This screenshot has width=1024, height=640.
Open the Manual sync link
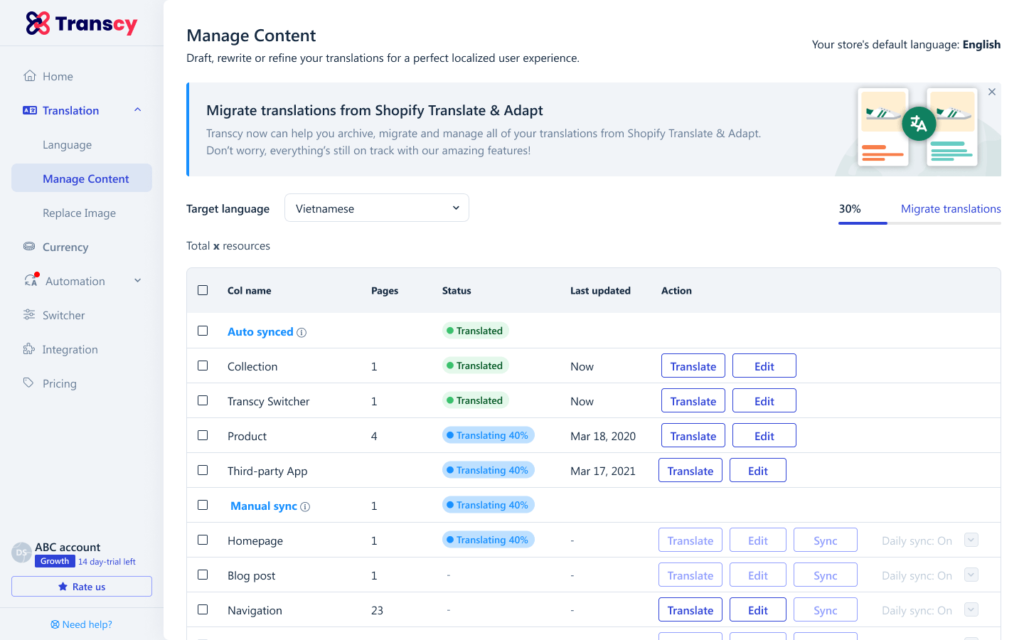(x=264, y=506)
